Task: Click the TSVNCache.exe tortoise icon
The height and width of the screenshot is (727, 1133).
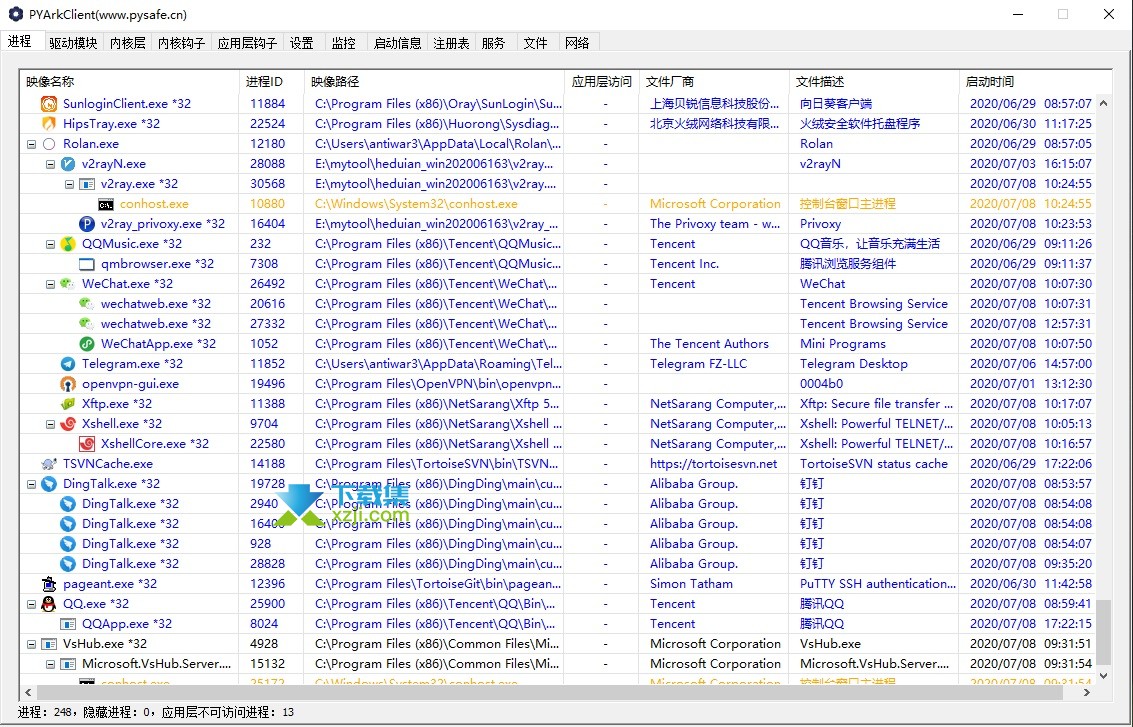Action: [48, 464]
